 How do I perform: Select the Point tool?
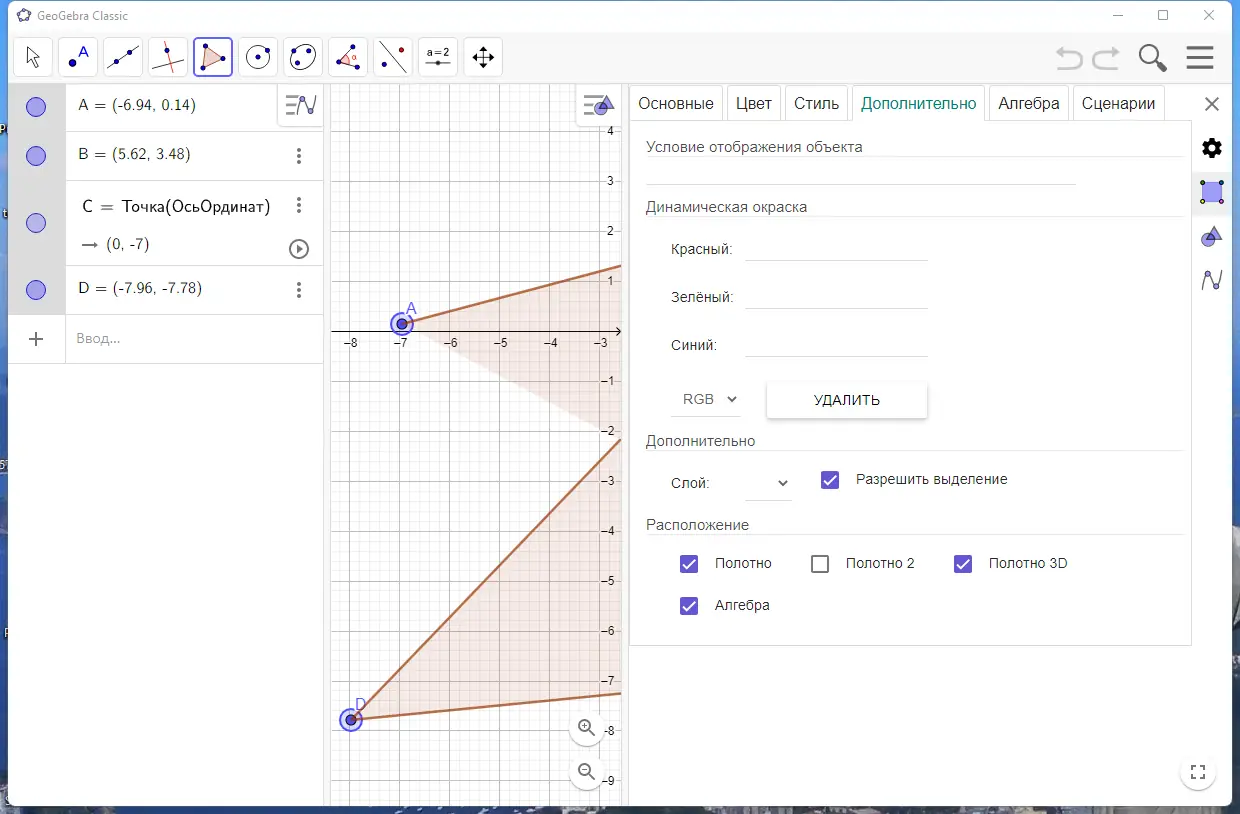(x=78, y=57)
